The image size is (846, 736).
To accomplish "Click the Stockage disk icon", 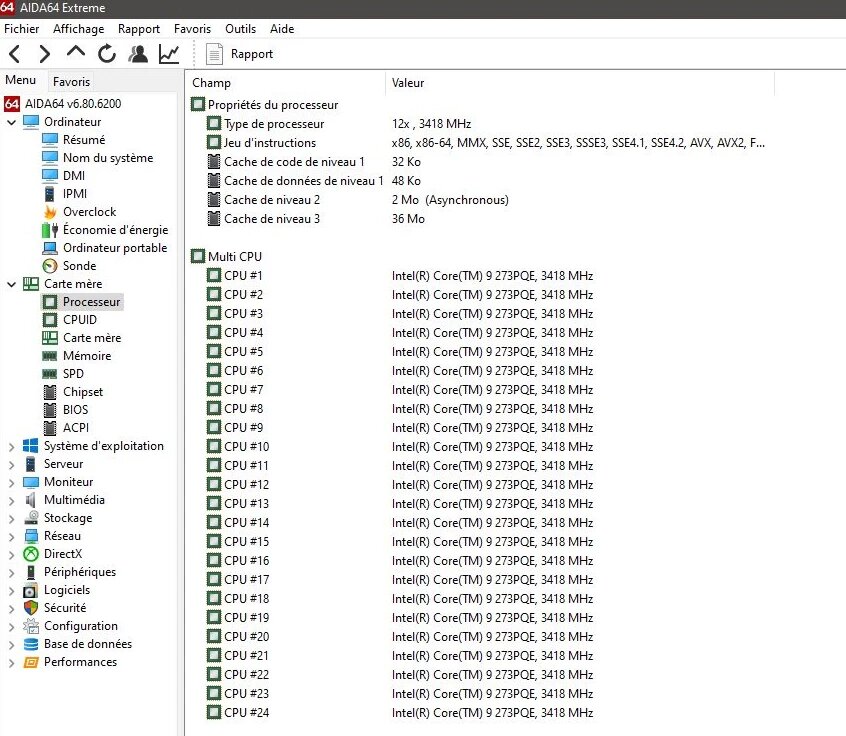I will [31, 518].
